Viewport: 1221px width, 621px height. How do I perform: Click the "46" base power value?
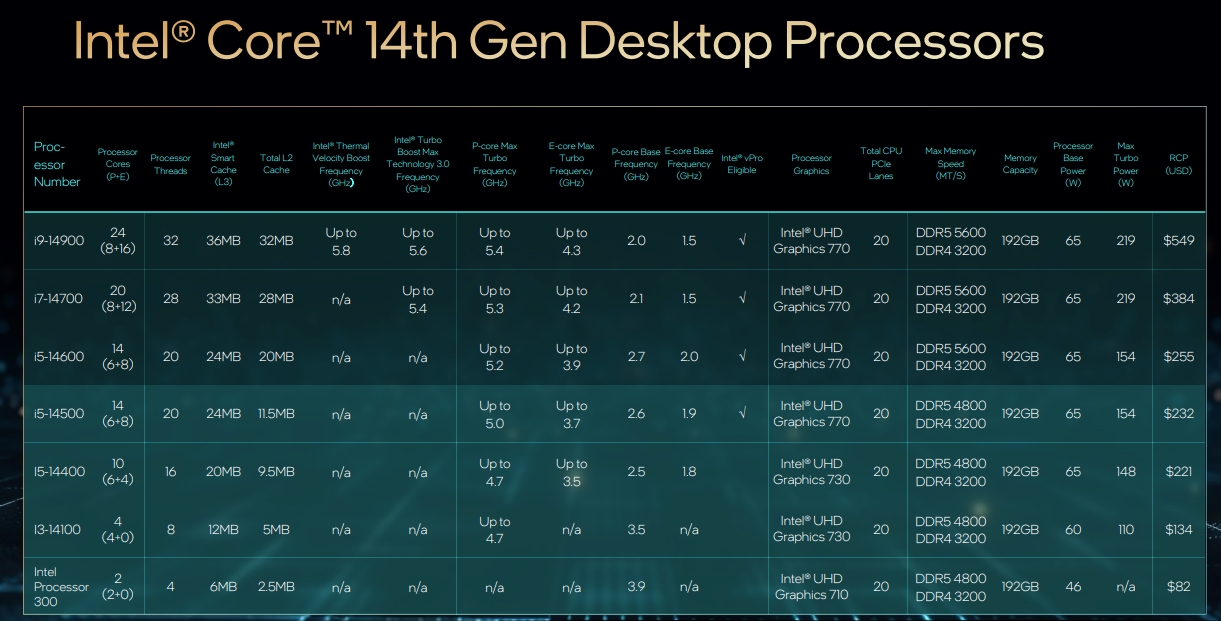click(x=1073, y=586)
